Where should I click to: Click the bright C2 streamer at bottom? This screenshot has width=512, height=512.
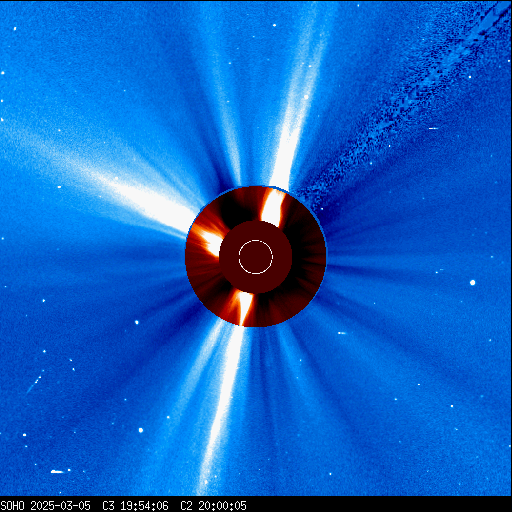point(244,307)
